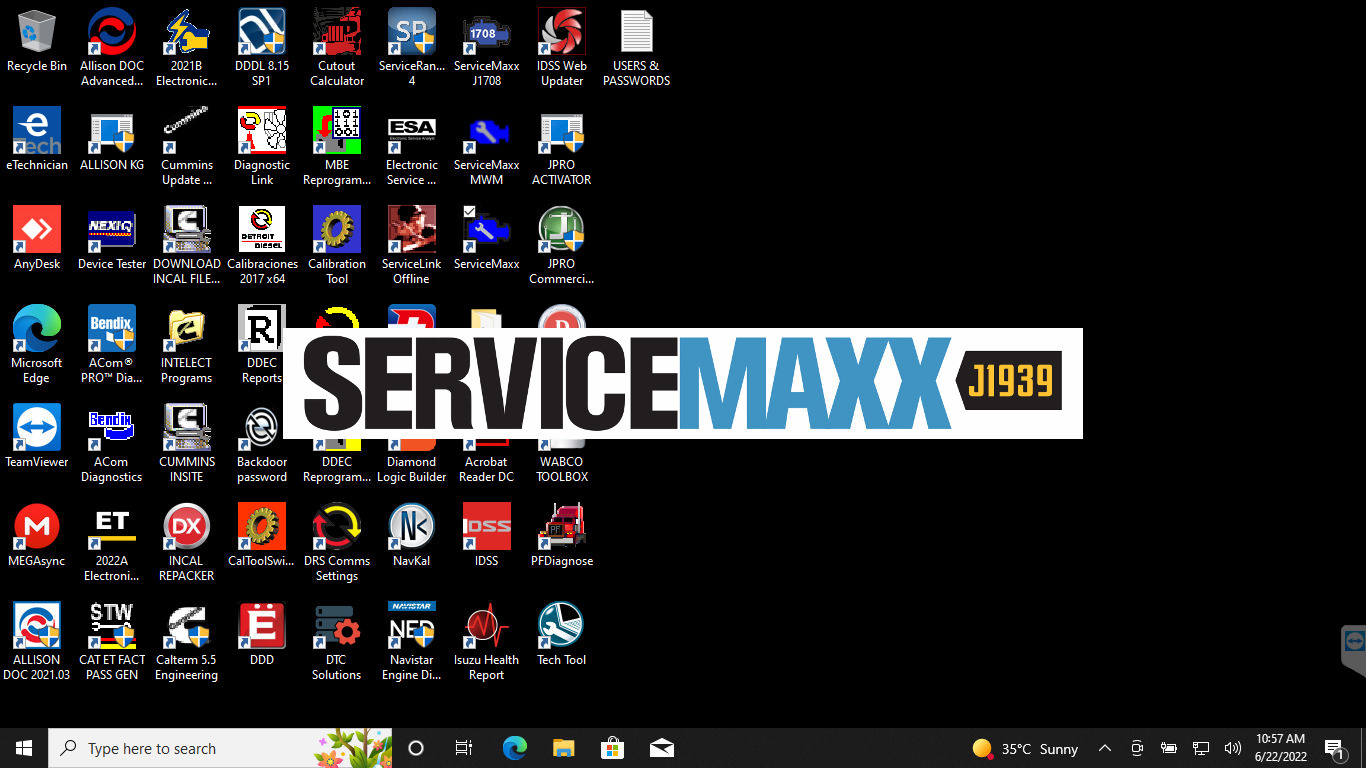The image size is (1366, 768).
Task: Open Diagnostic Link shortcut
Action: point(262,146)
